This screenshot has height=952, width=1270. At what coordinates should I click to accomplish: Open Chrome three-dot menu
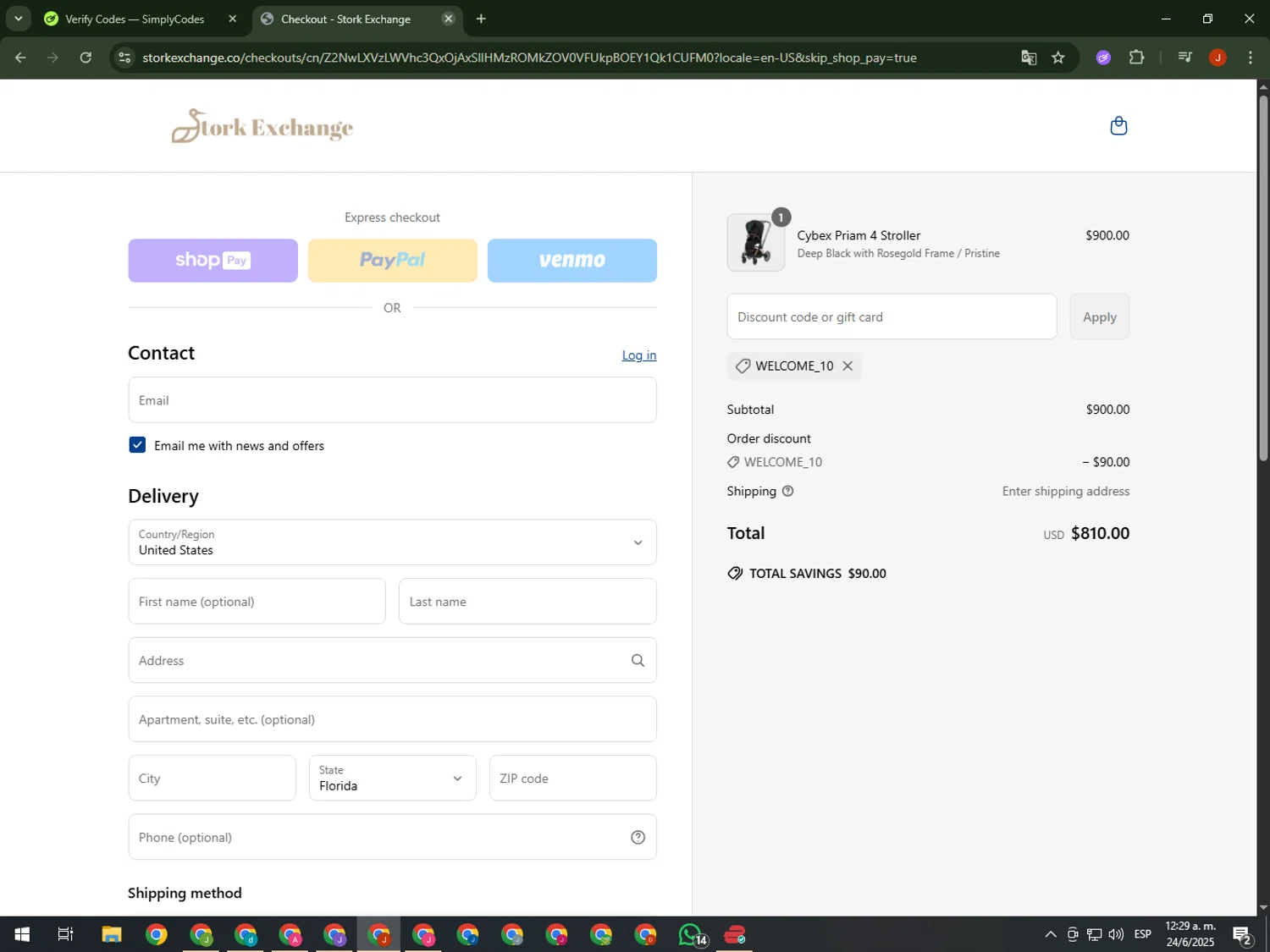1250,58
